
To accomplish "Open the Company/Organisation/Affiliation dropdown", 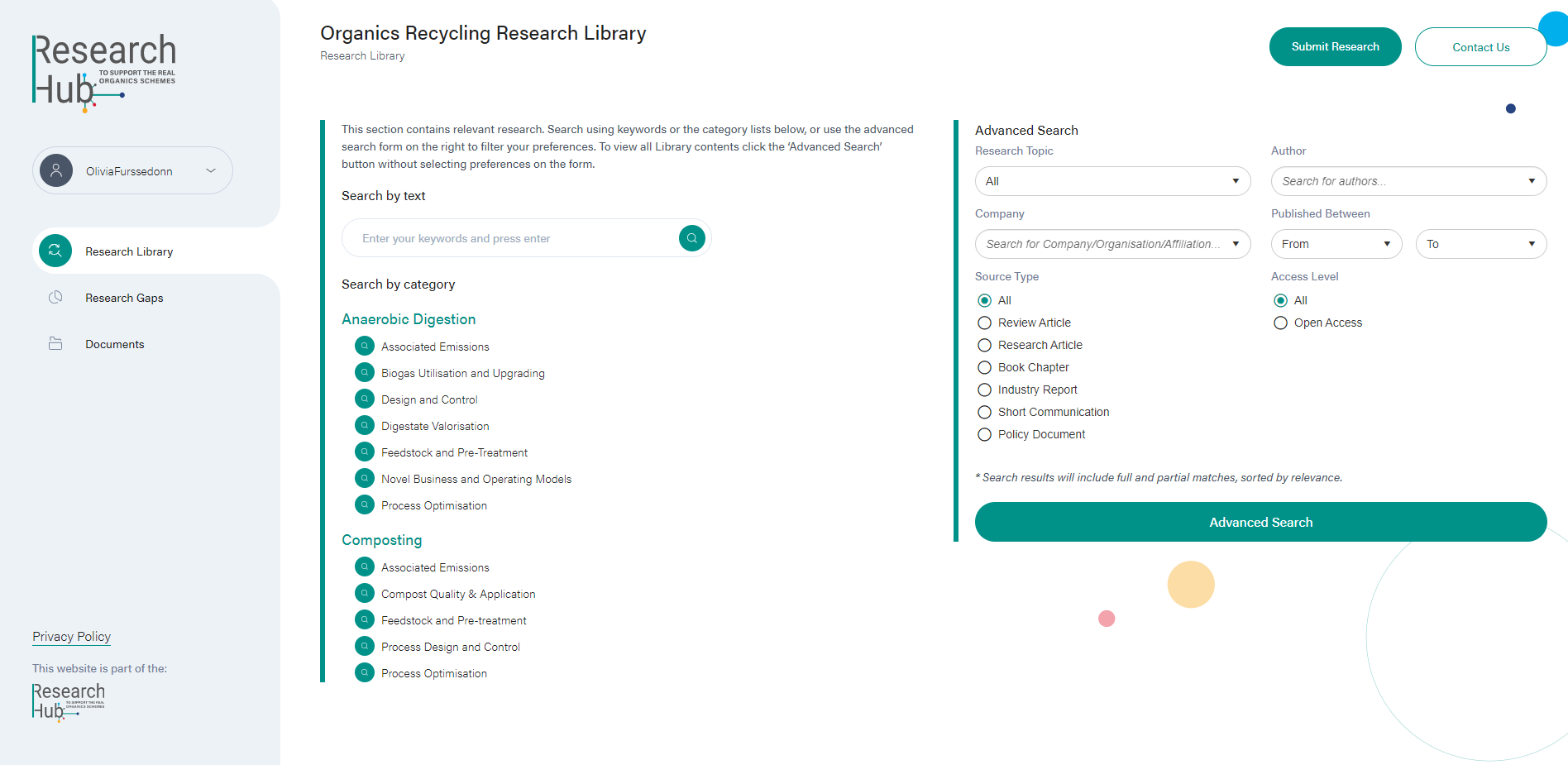I will click(x=1112, y=244).
